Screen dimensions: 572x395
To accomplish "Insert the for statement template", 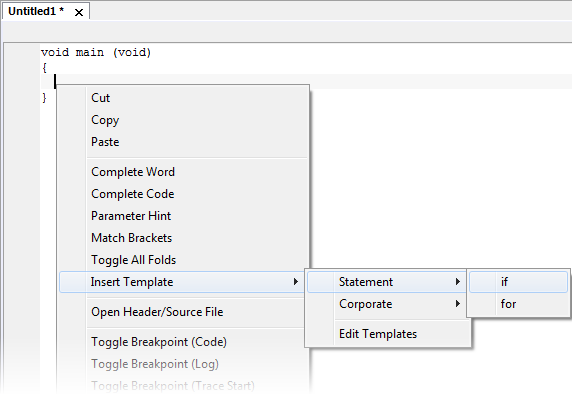I will tap(518, 304).
